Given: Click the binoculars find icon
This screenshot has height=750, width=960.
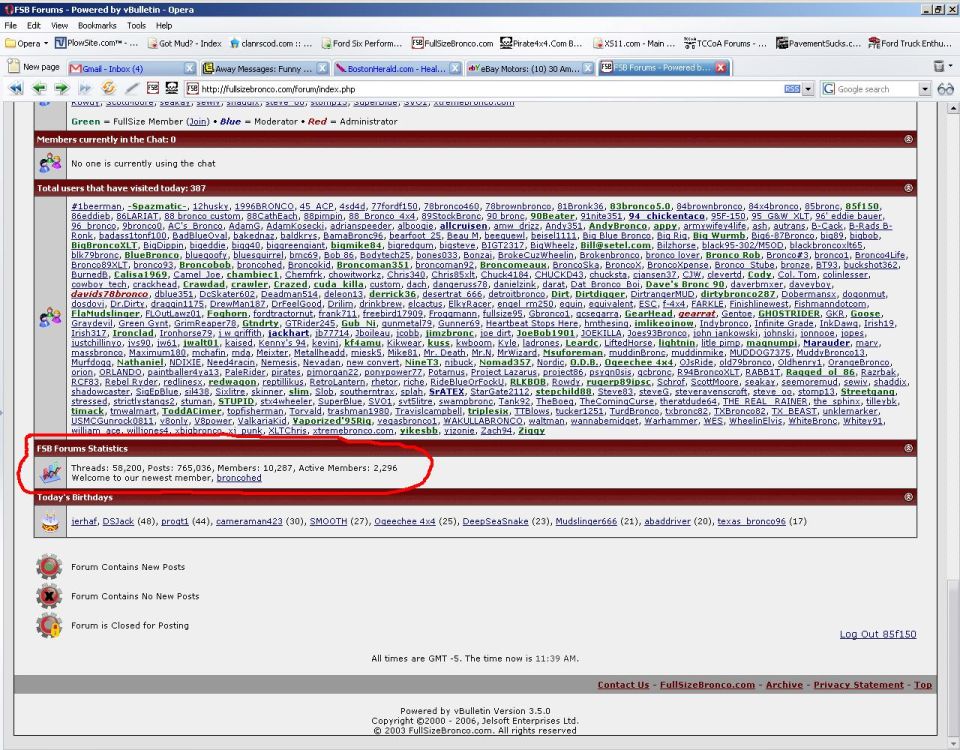Looking at the screenshot, I should tap(945, 89).
